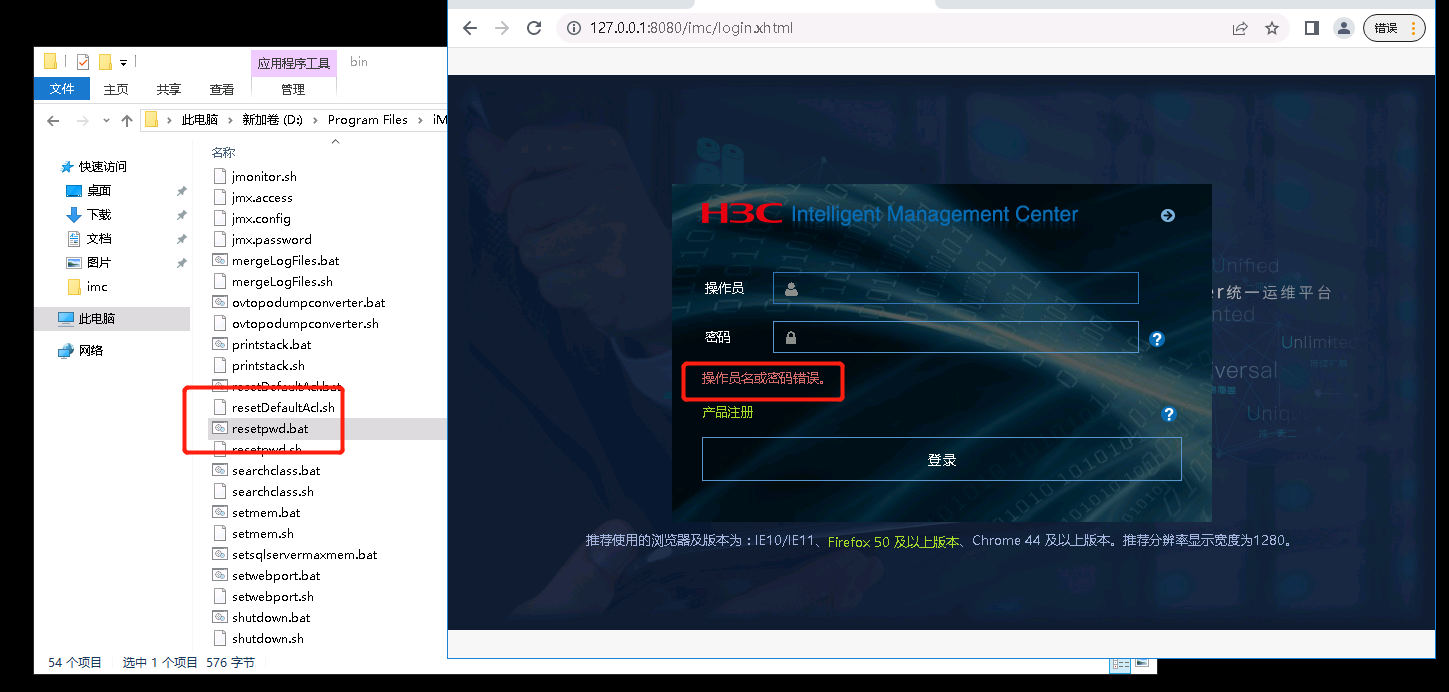1449x692 pixels.
Task: Switch to the 主页 ribbon tab
Action: click(x=116, y=89)
